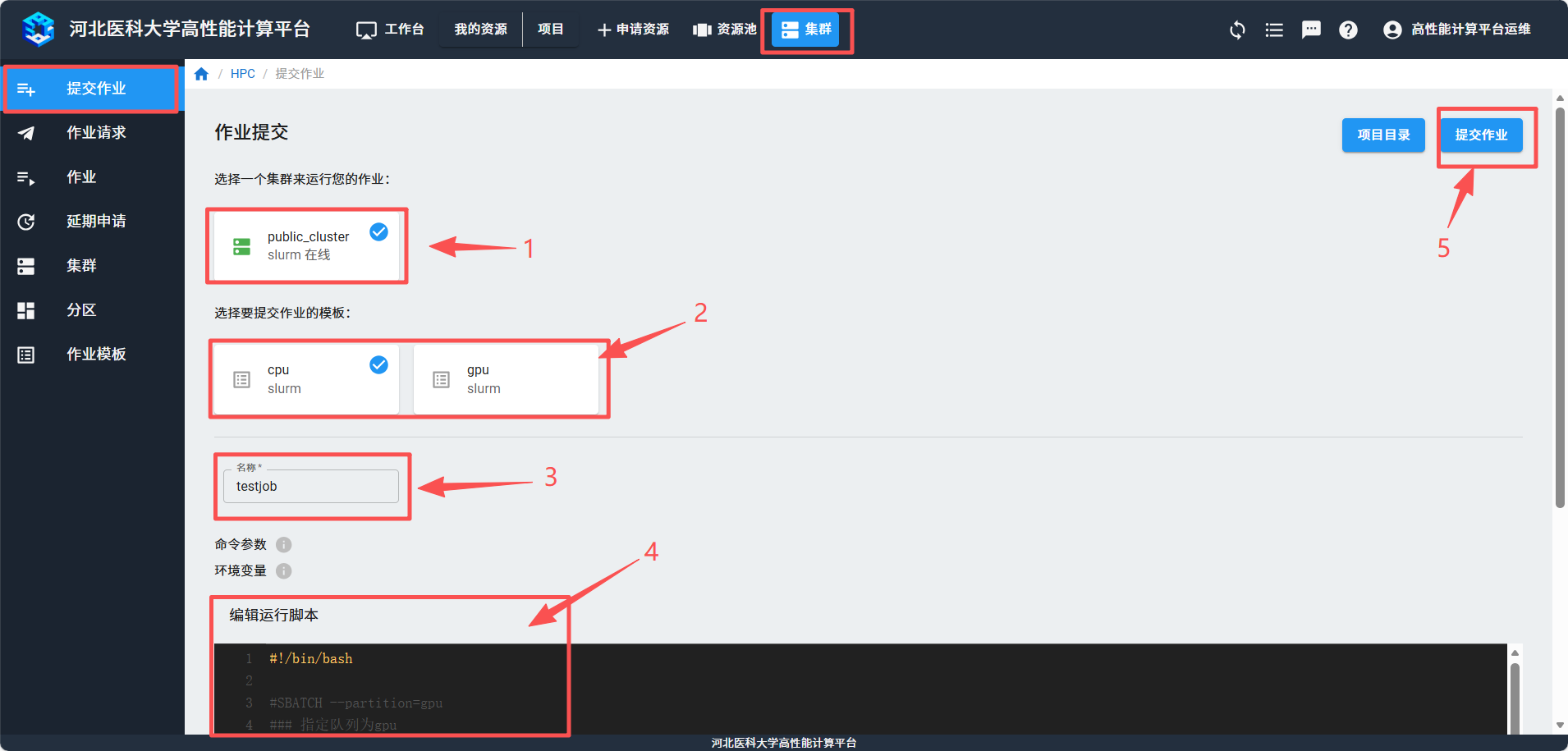Open the 高性能计算平台运维 user menu

point(1457,30)
